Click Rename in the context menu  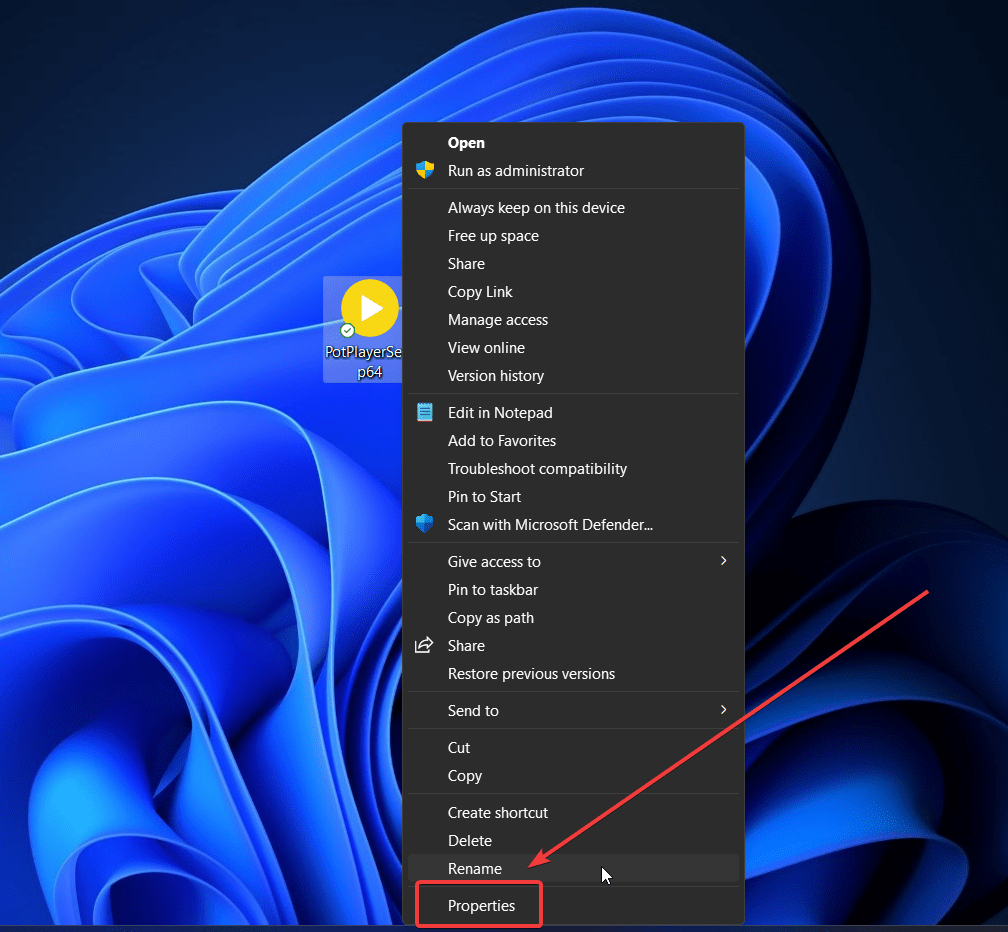475,869
